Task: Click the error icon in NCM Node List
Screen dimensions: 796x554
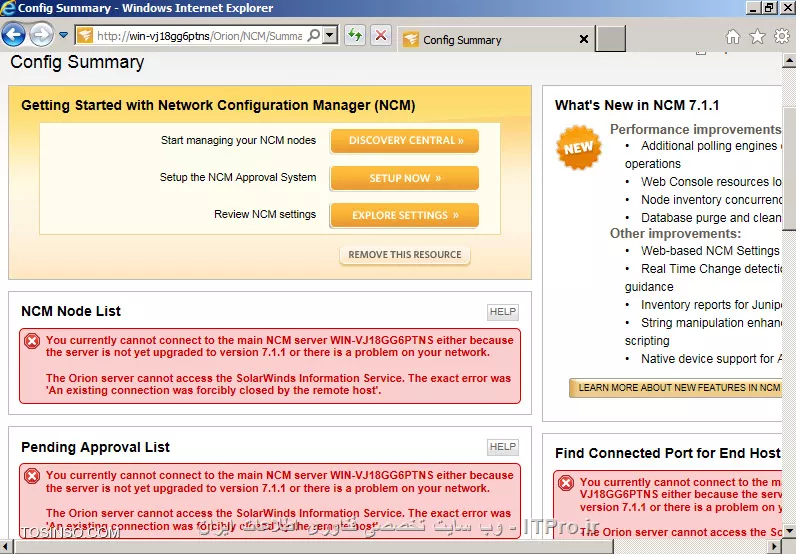Action: click(x=31, y=341)
